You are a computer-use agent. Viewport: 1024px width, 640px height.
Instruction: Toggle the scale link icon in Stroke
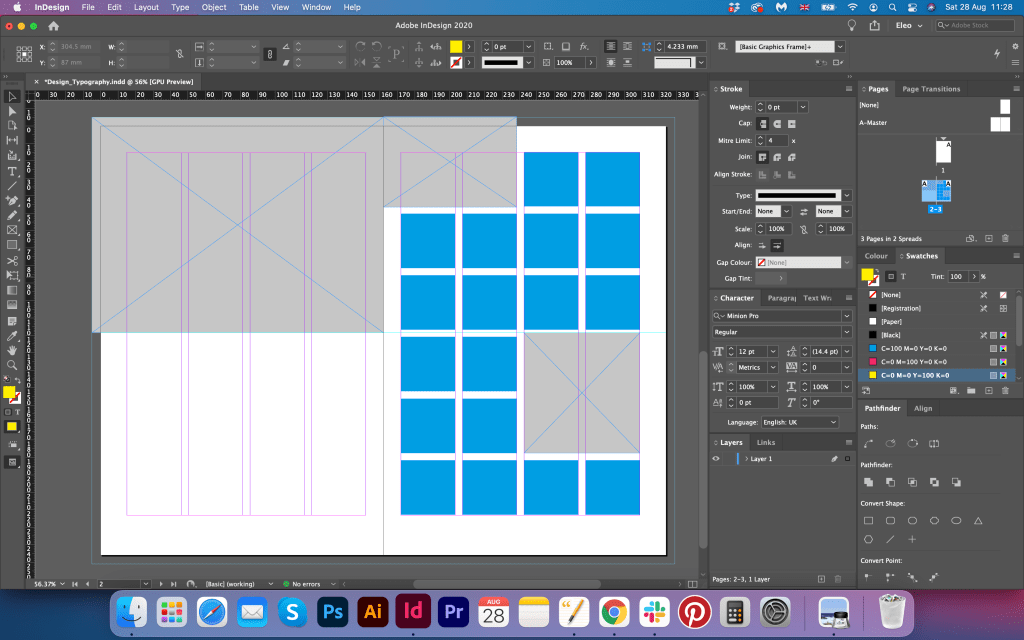point(803,229)
